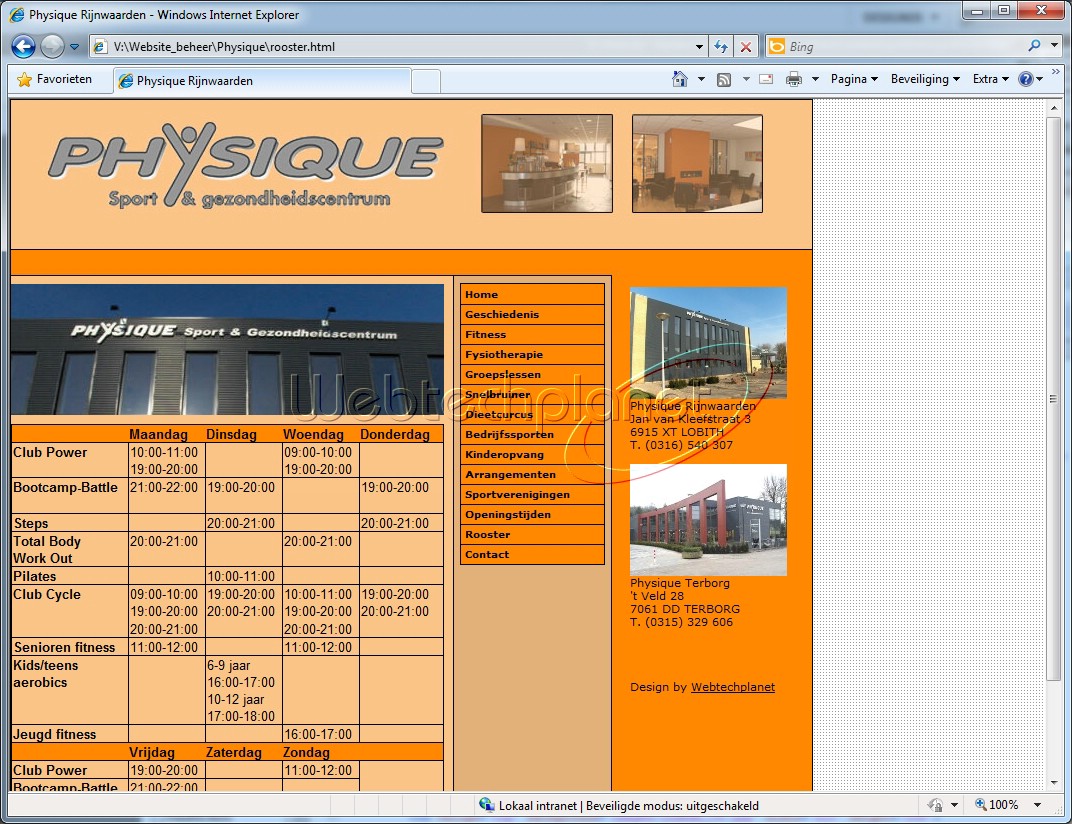Open a new blank tab
The height and width of the screenshot is (824, 1072).
coord(426,81)
